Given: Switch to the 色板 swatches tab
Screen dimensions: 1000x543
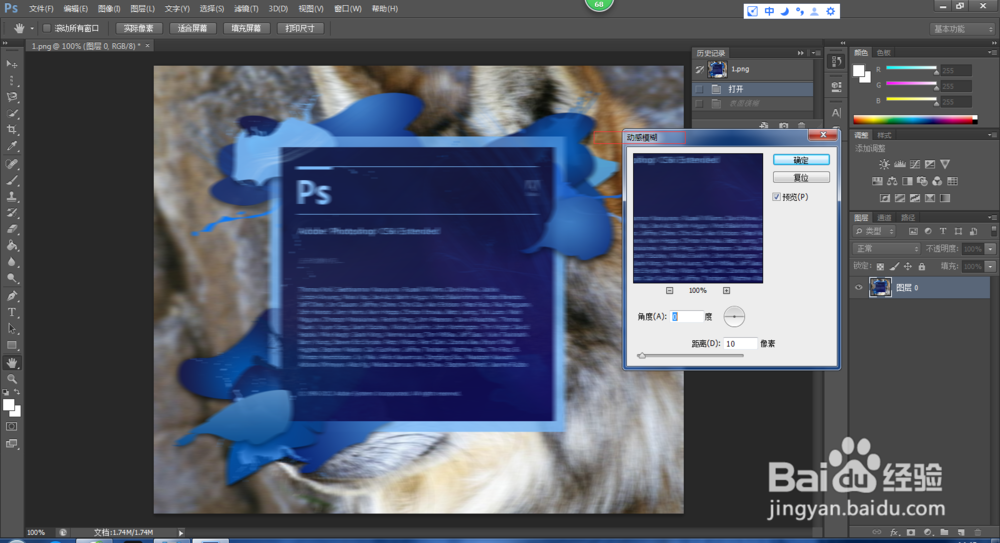Looking at the screenshot, I should tap(883, 53).
